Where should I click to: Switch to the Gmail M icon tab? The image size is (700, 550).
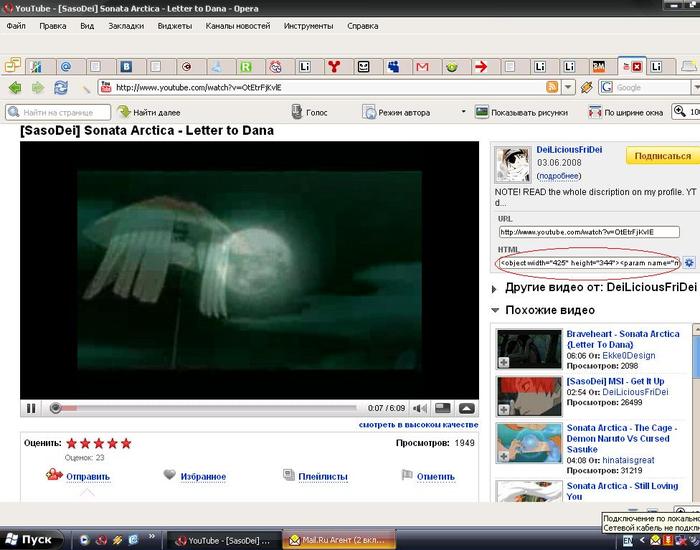pyautogui.click(x=422, y=67)
